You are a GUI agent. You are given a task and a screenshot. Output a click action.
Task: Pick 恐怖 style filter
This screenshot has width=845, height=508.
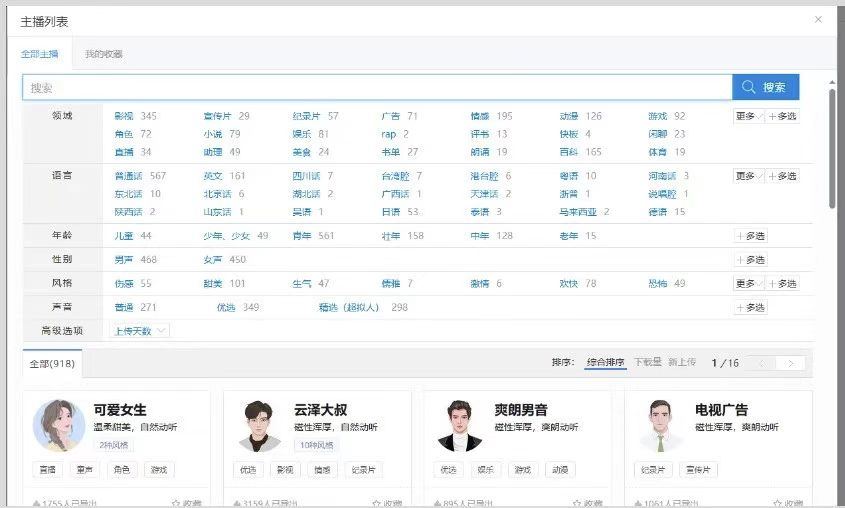click(658, 283)
